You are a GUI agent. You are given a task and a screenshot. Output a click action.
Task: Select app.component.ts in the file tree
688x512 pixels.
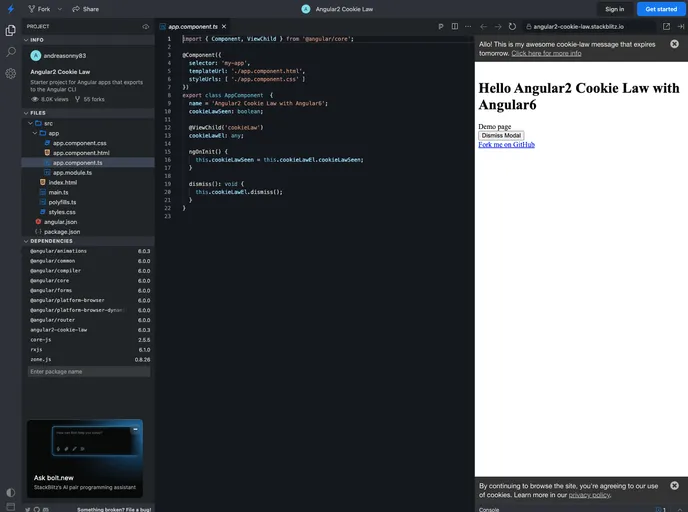[88, 162]
